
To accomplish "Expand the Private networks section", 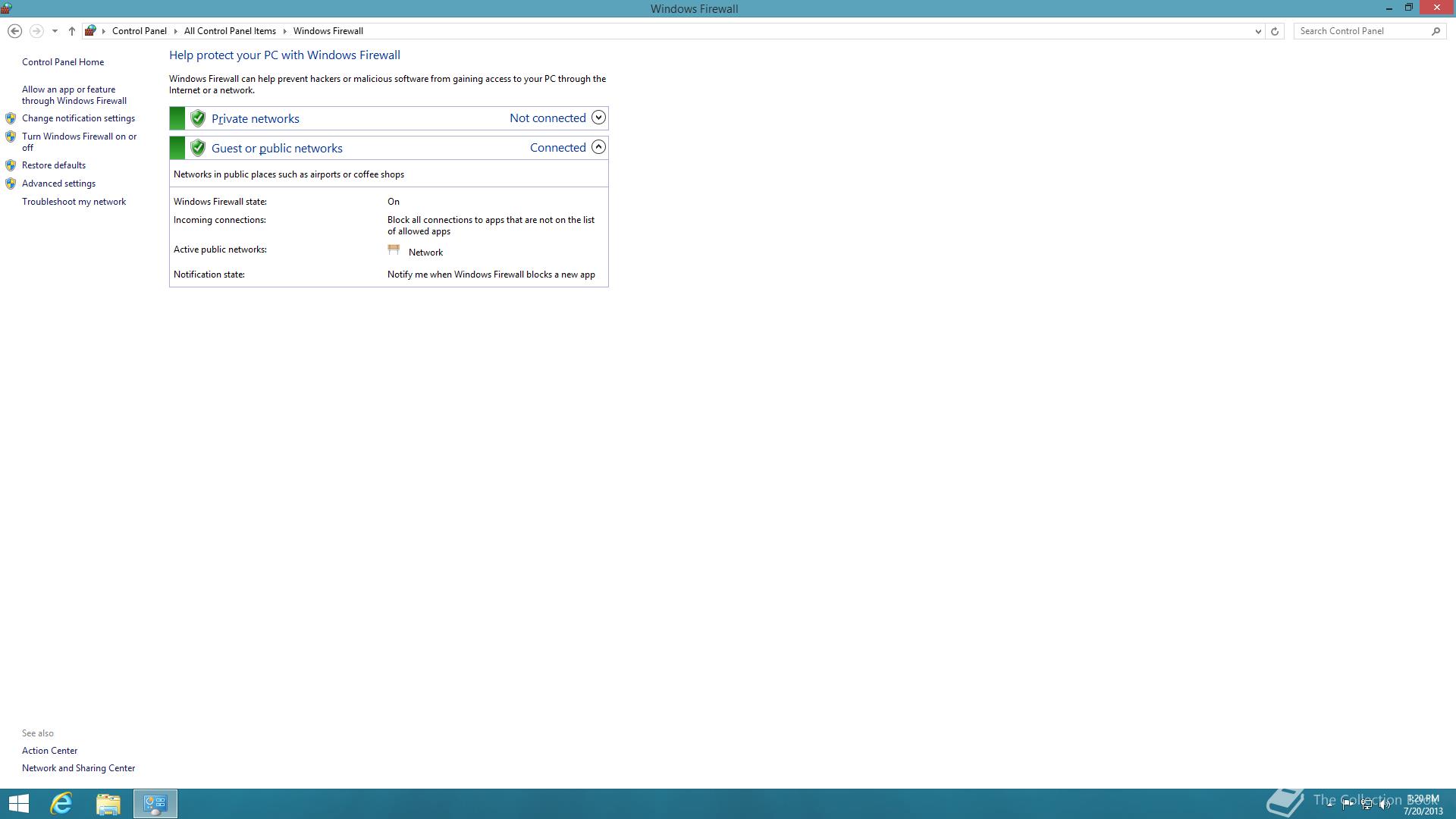I will click(x=598, y=118).
